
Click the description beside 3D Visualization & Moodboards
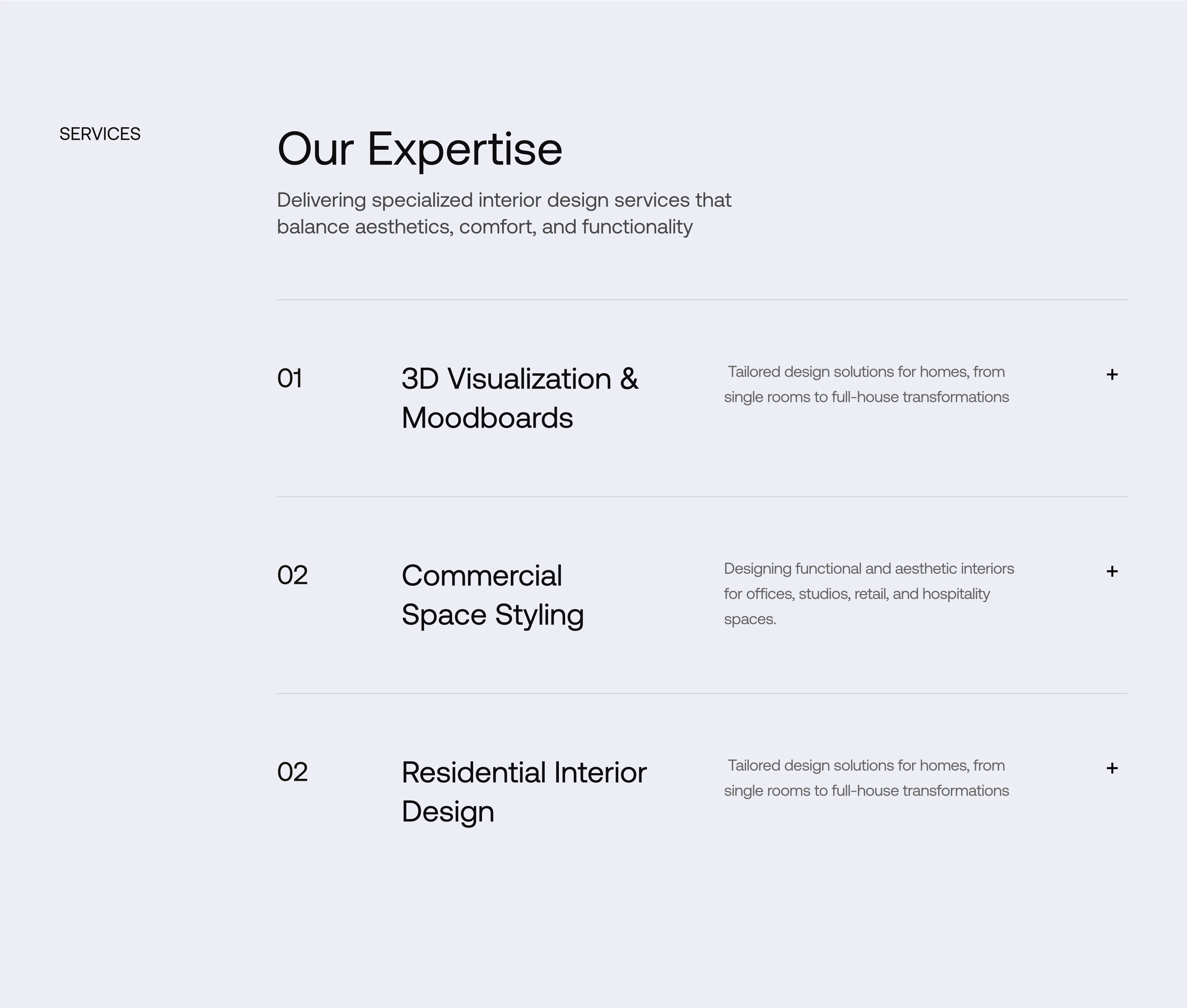[x=866, y=384]
